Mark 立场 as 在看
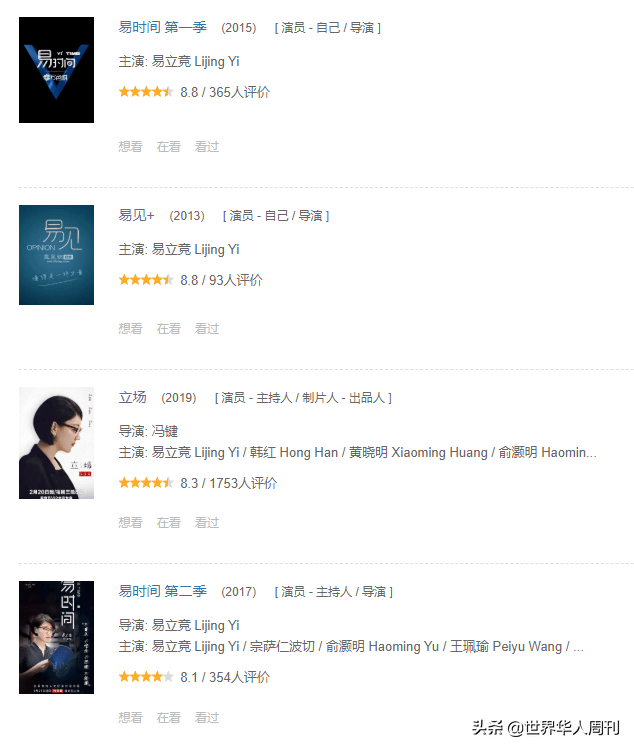Viewport: 634px width, 750px height. 169,522
